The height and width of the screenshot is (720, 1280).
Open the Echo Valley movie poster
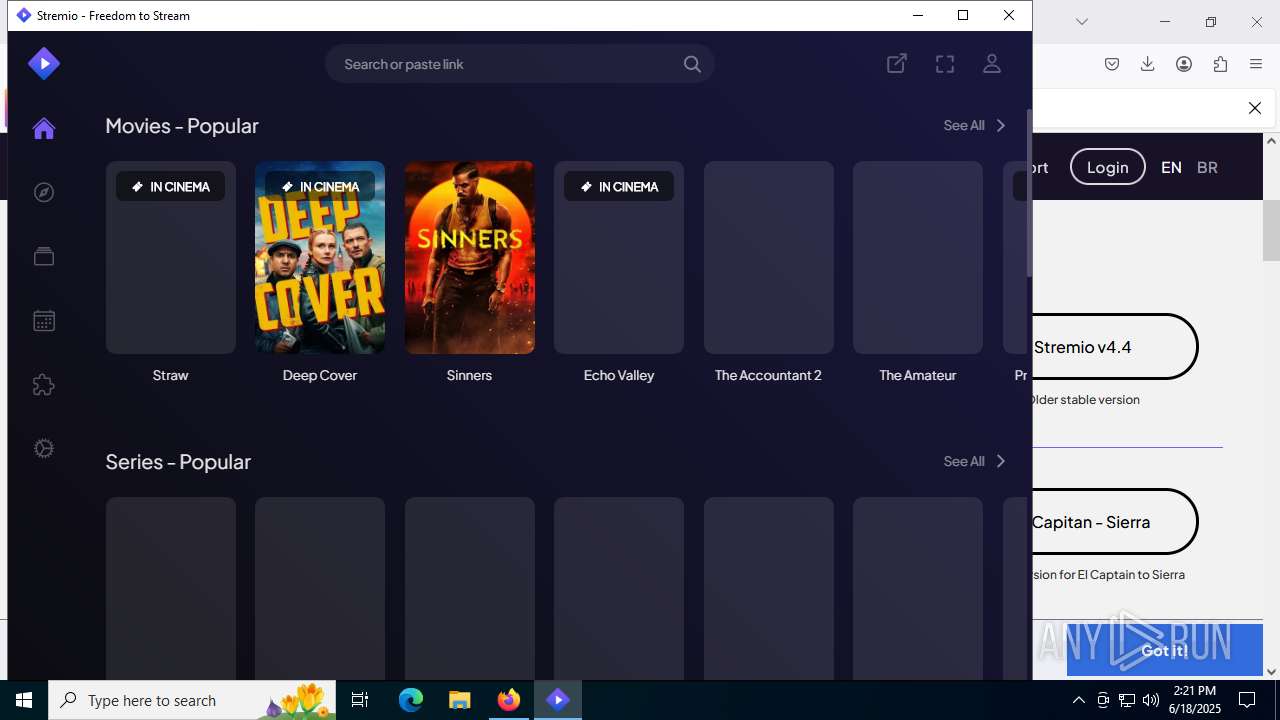click(x=619, y=257)
